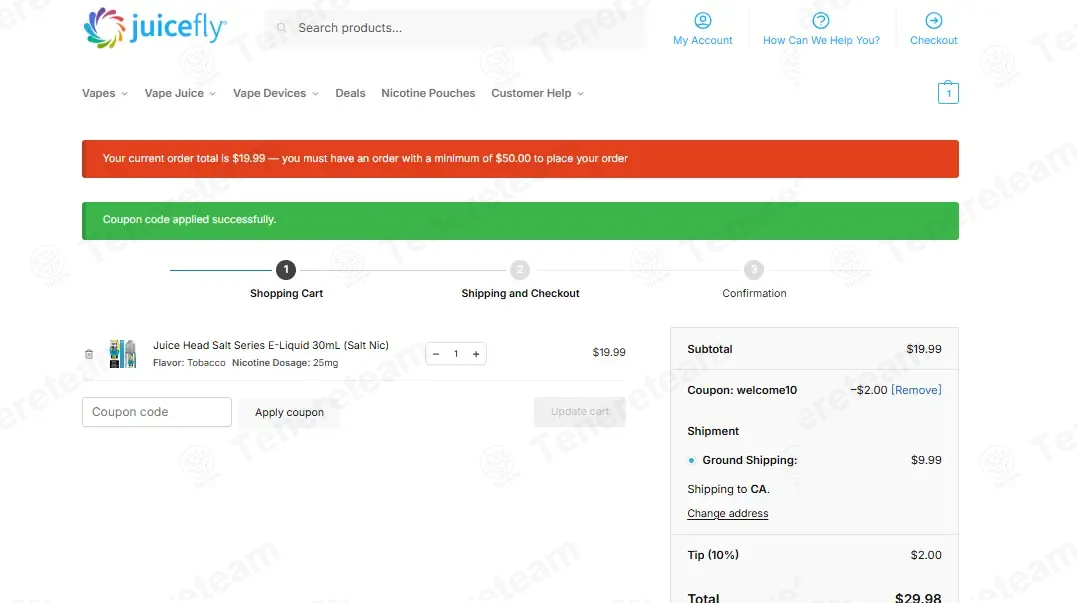Click Shipping to CA. text
The height and width of the screenshot is (603, 1077).
click(728, 489)
